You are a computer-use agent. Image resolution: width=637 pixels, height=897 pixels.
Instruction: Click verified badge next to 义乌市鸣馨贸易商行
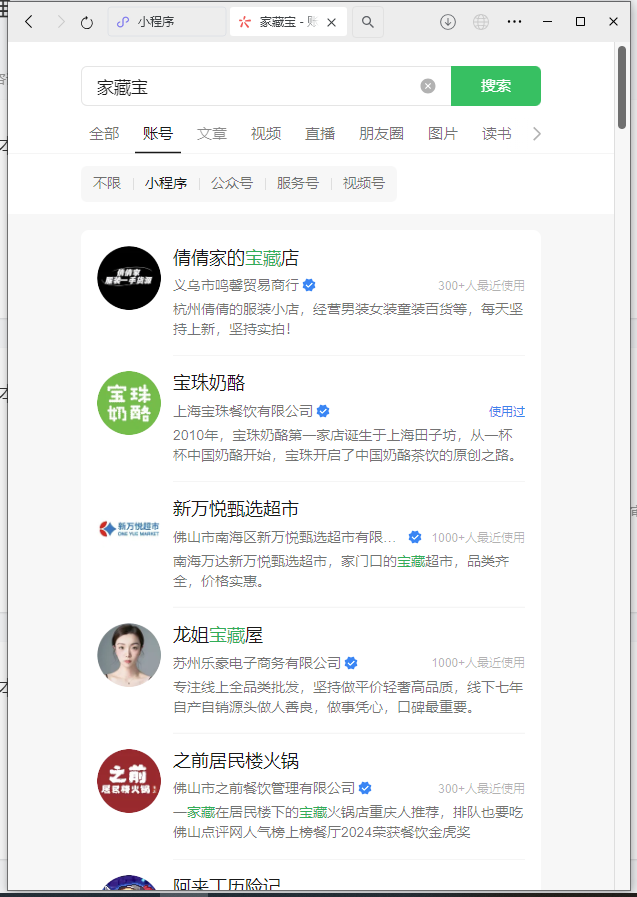(309, 285)
